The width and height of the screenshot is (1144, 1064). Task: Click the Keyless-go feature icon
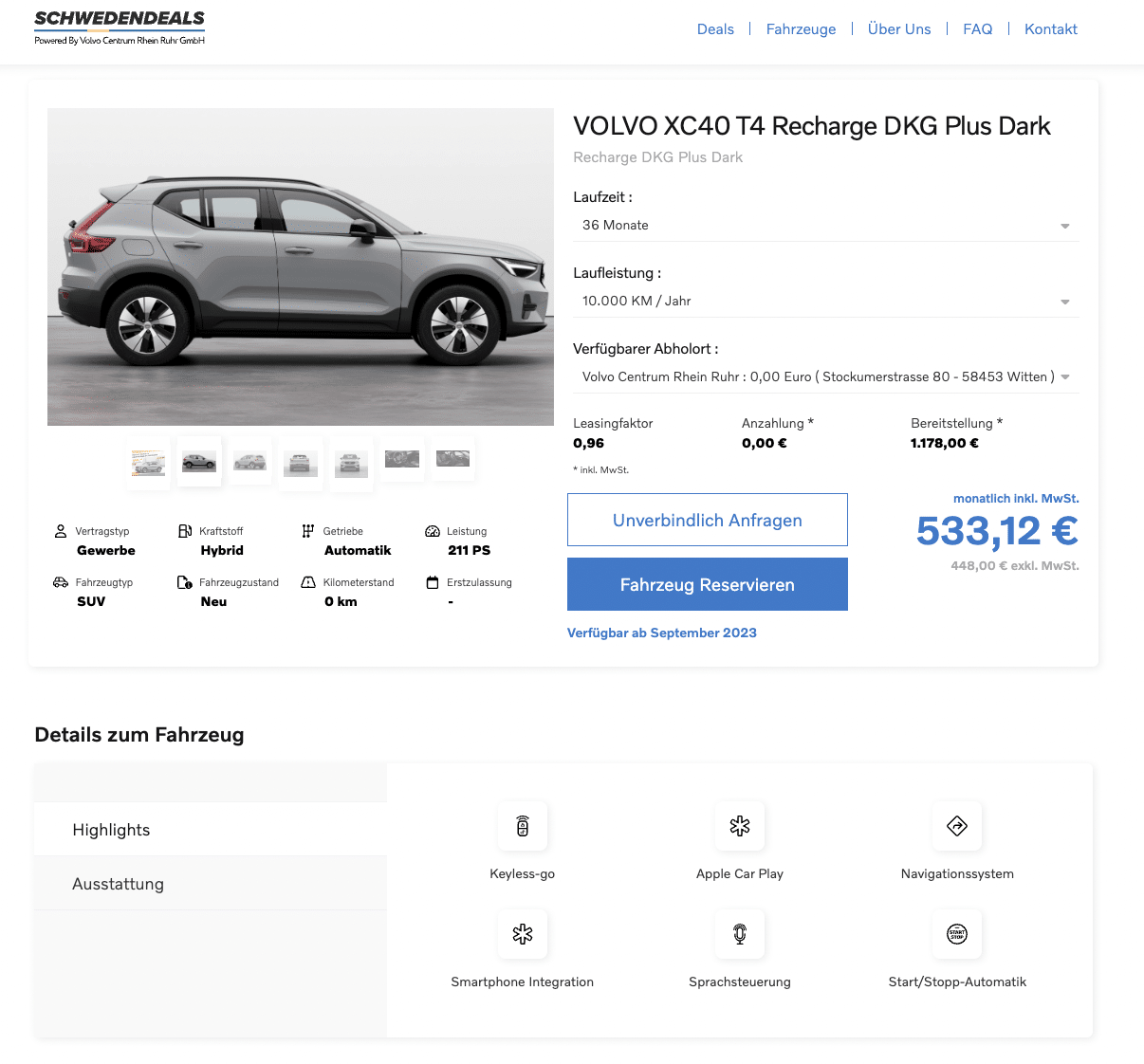click(x=523, y=826)
